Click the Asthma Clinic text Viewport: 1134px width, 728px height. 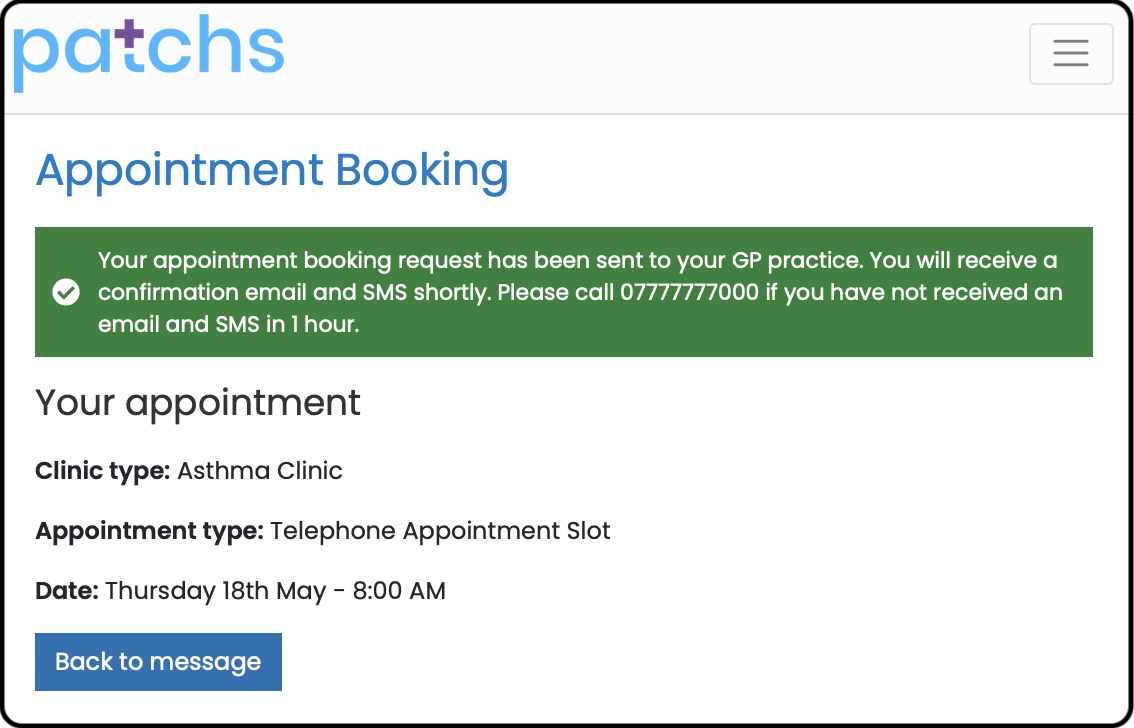(x=260, y=471)
